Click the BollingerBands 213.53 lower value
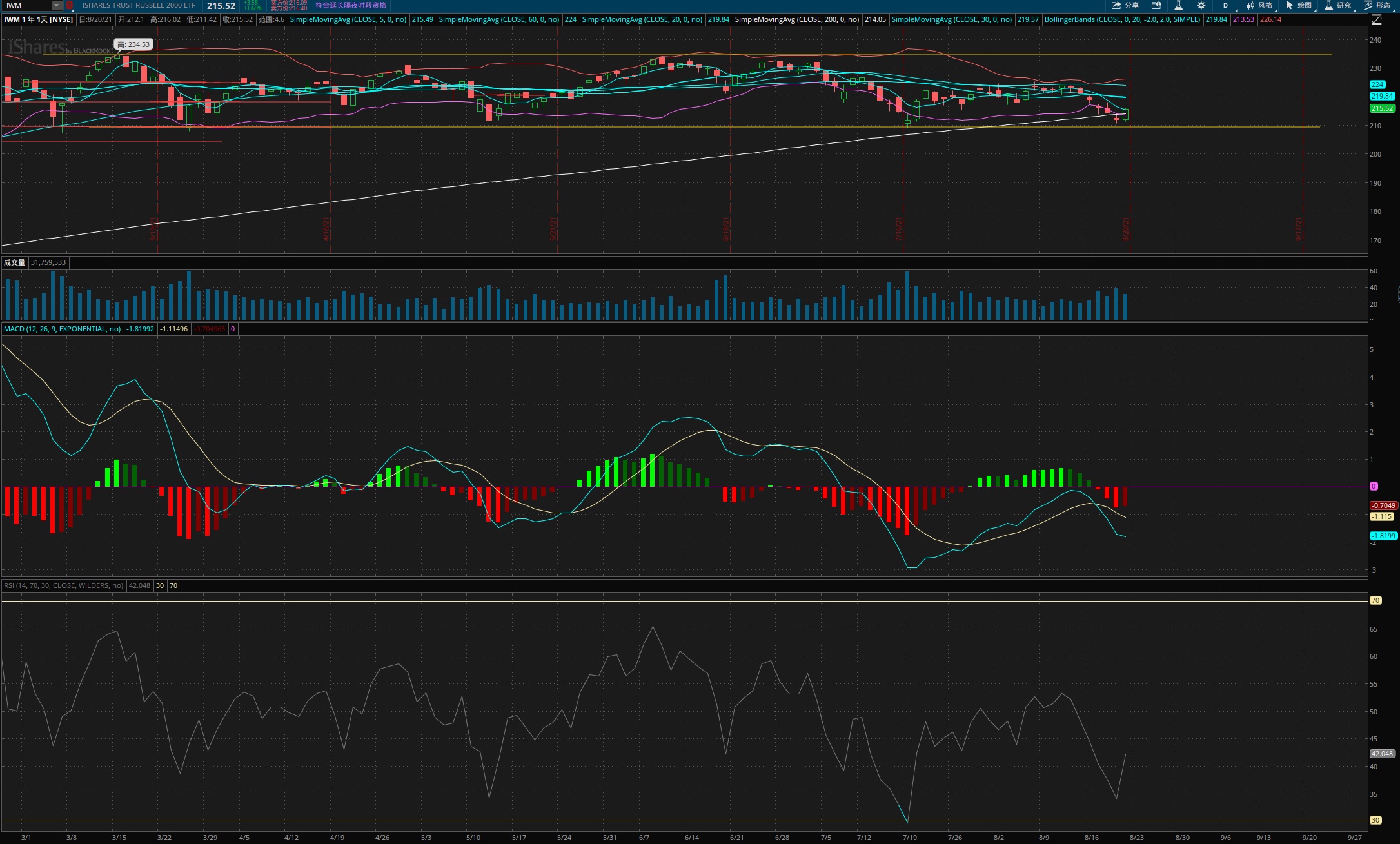Screen dimensions: 1400x844 coord(1243,19)
